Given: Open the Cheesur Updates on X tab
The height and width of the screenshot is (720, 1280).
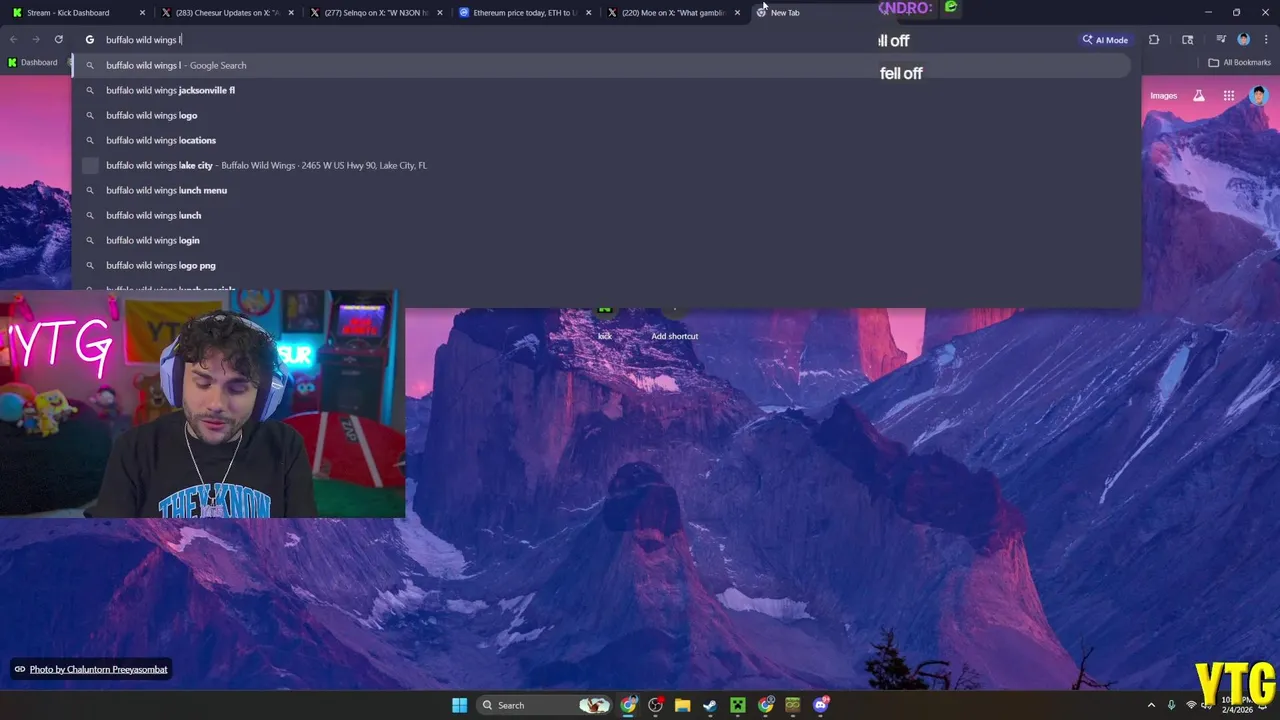Looking at the screenshot, I should click(x=227, y=13).
